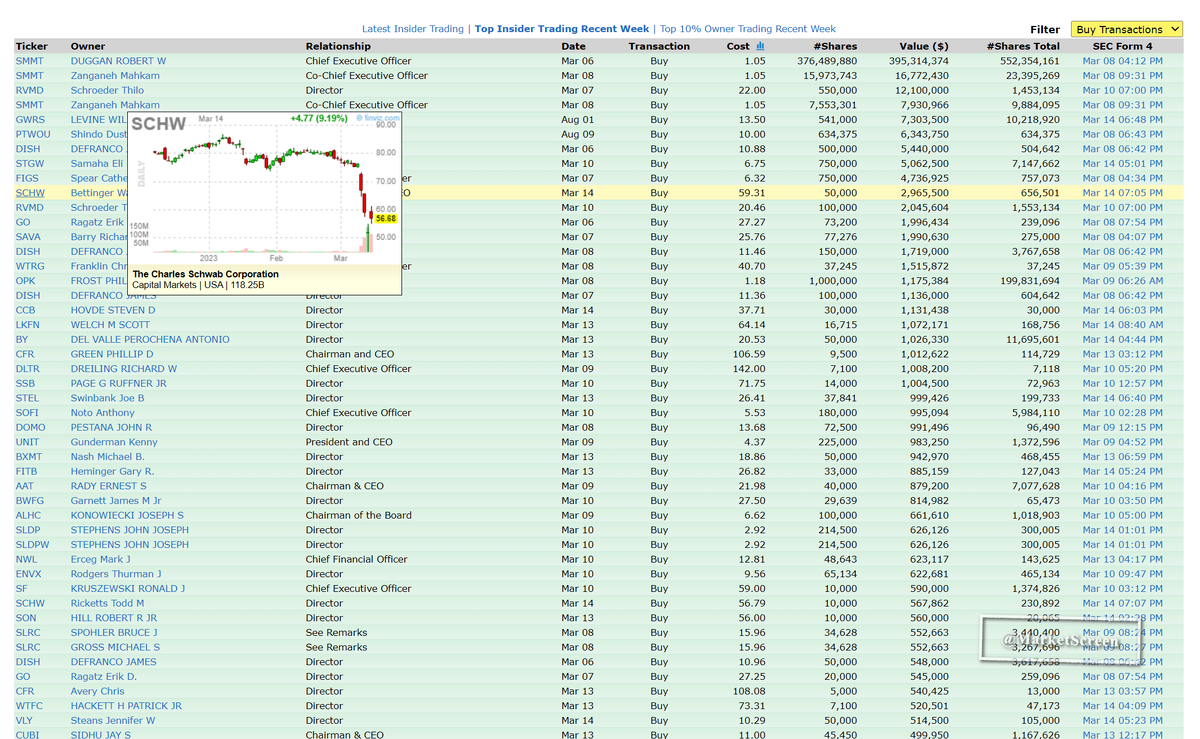The width and height of the screenshot is (1200, 739).
Task: Open the ENVX ticker link
Action: 29,574
